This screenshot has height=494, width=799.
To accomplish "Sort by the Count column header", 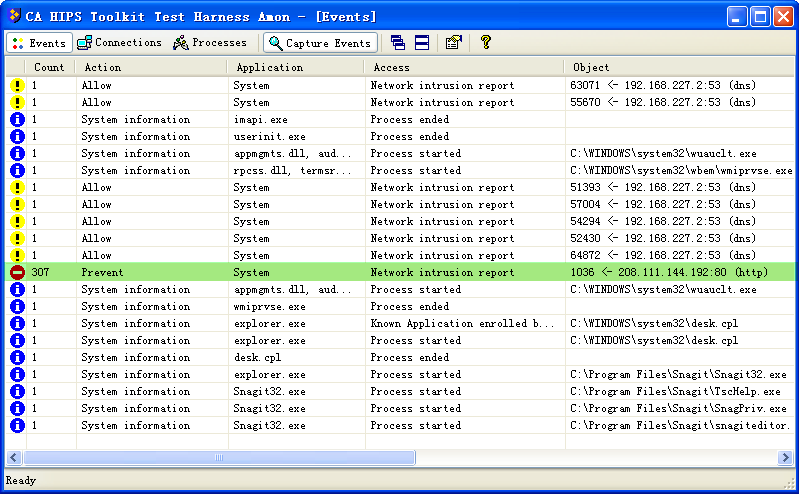I will (x=49, y=67).
